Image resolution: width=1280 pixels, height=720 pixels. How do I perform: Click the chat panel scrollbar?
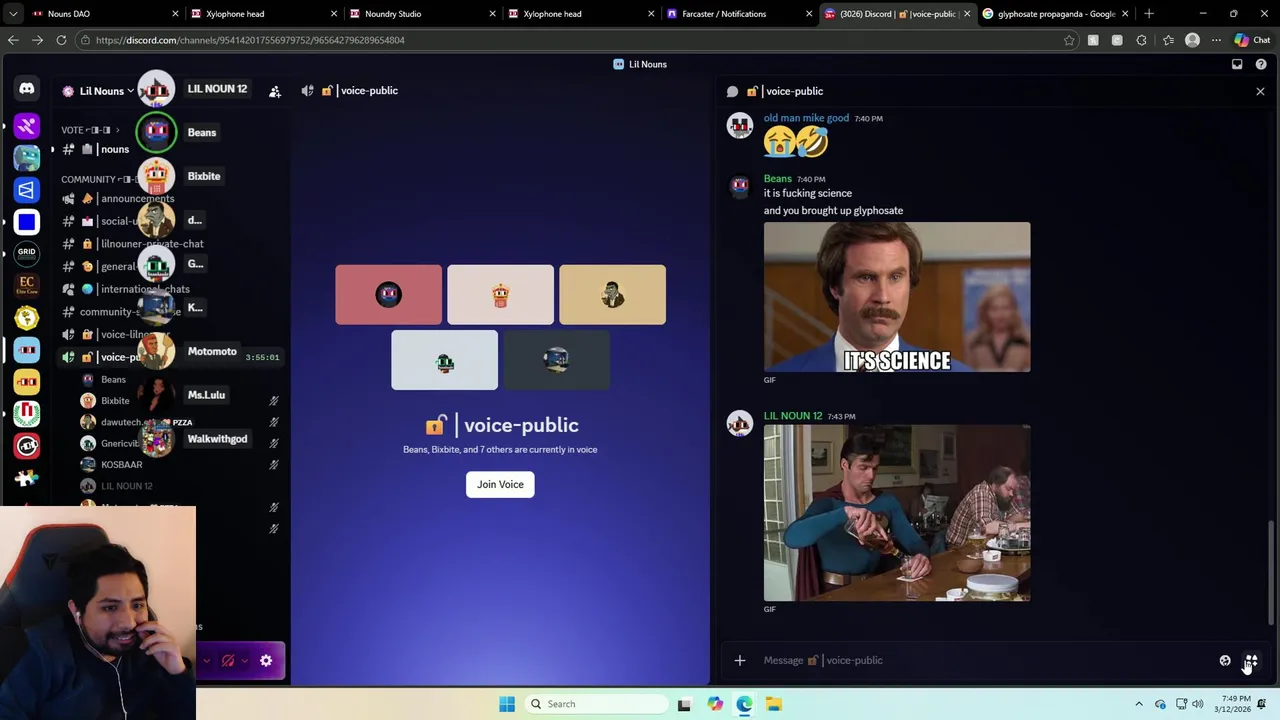tap(1271, 572)
